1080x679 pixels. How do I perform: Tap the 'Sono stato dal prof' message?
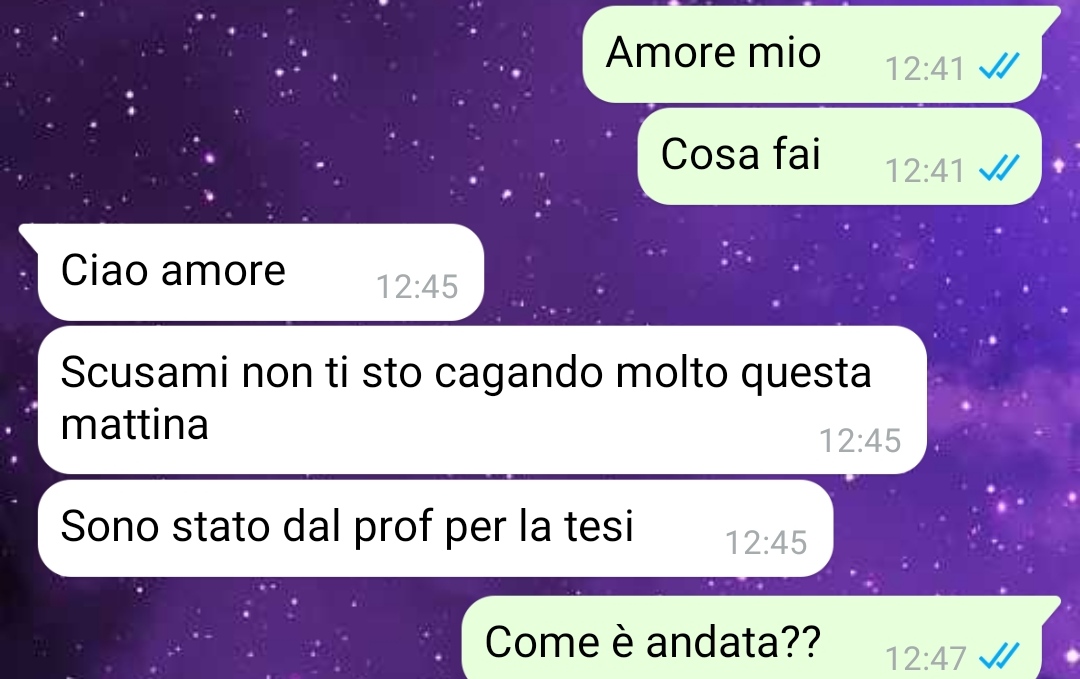point(435,528)
